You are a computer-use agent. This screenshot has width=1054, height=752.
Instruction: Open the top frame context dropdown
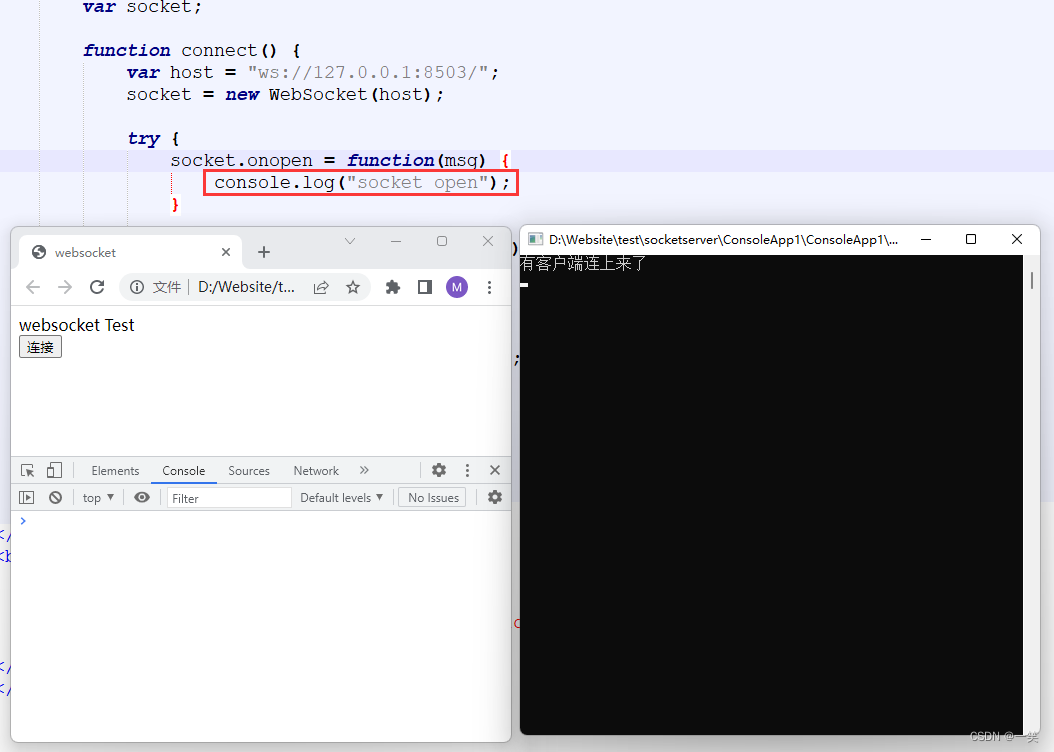click(97, 497)
